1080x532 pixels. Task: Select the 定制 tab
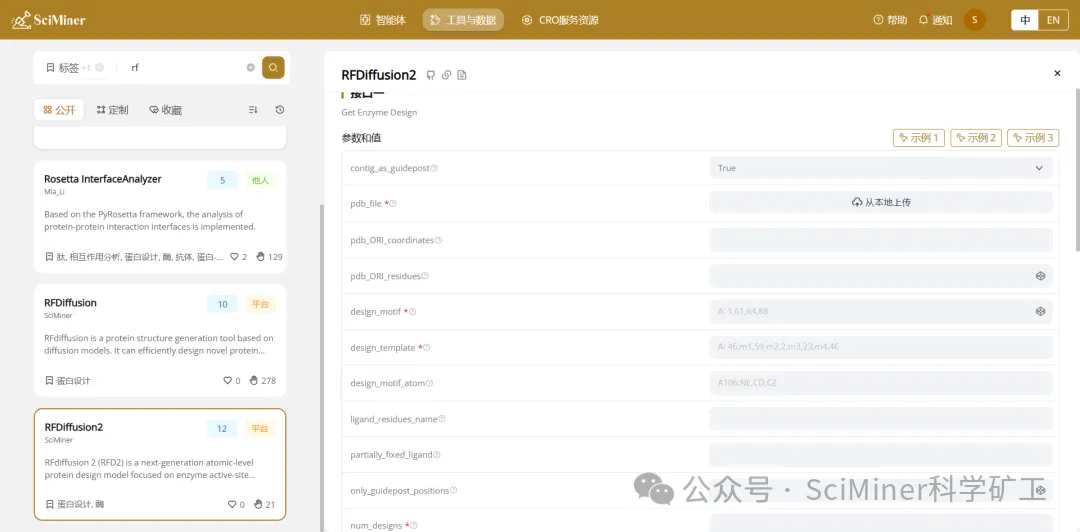112,110
